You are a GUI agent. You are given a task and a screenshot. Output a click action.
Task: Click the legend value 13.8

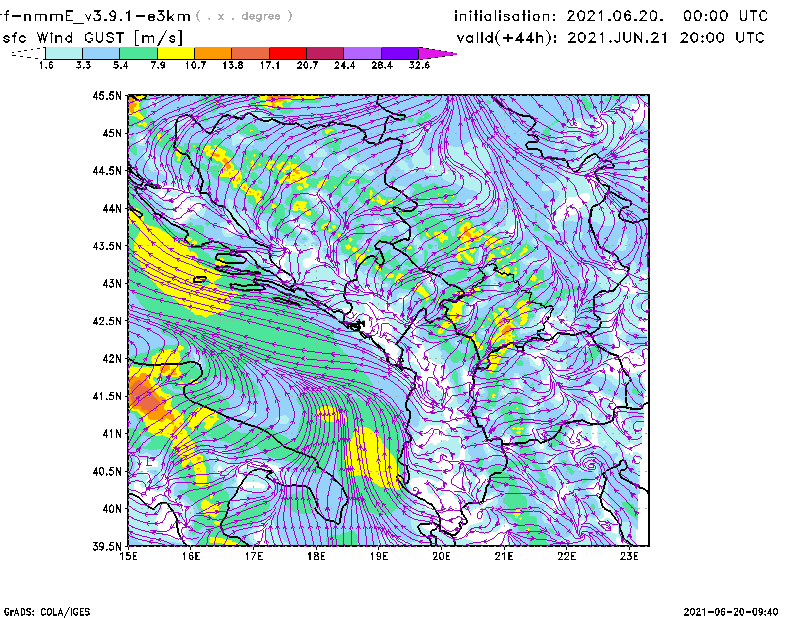click(233, 65)
